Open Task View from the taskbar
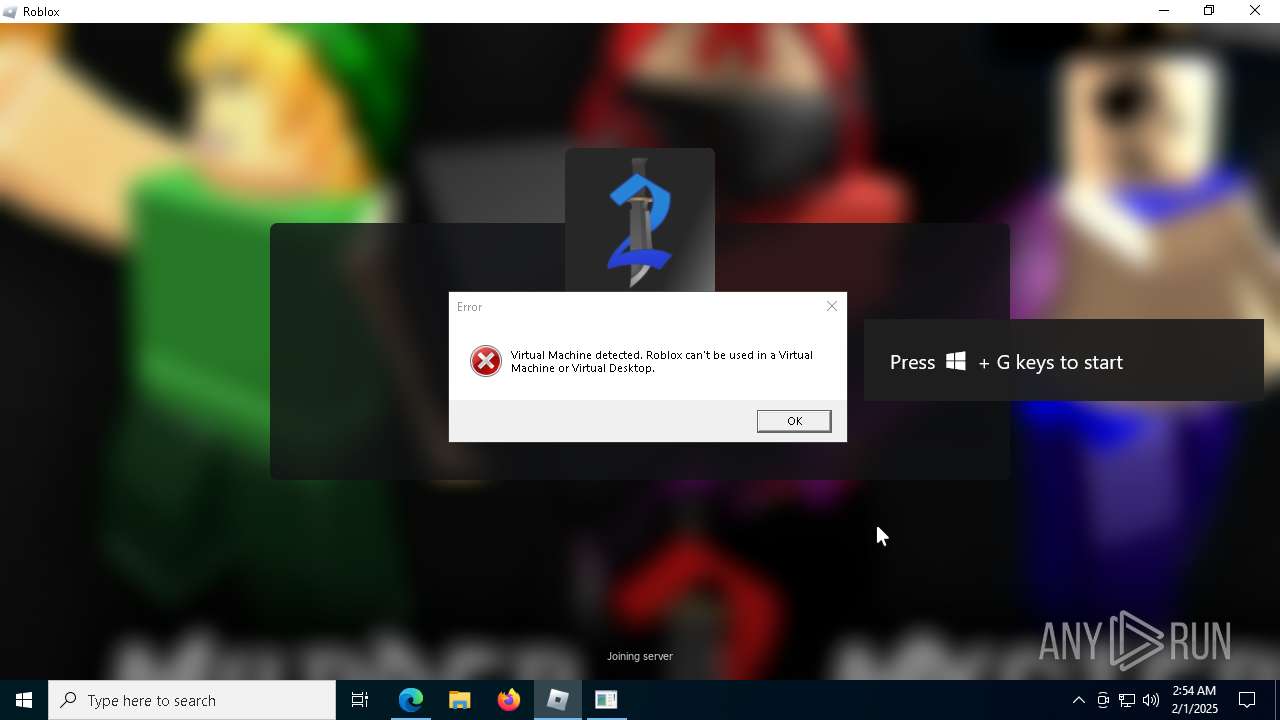 click(360, 700)
